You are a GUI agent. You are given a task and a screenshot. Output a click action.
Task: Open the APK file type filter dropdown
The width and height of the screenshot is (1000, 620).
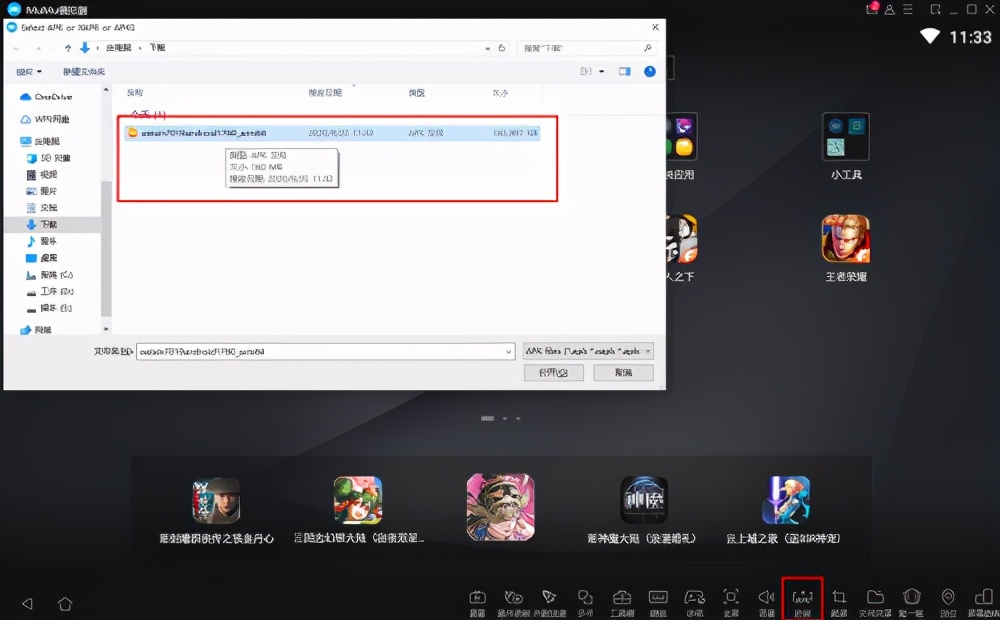[587, 351]
